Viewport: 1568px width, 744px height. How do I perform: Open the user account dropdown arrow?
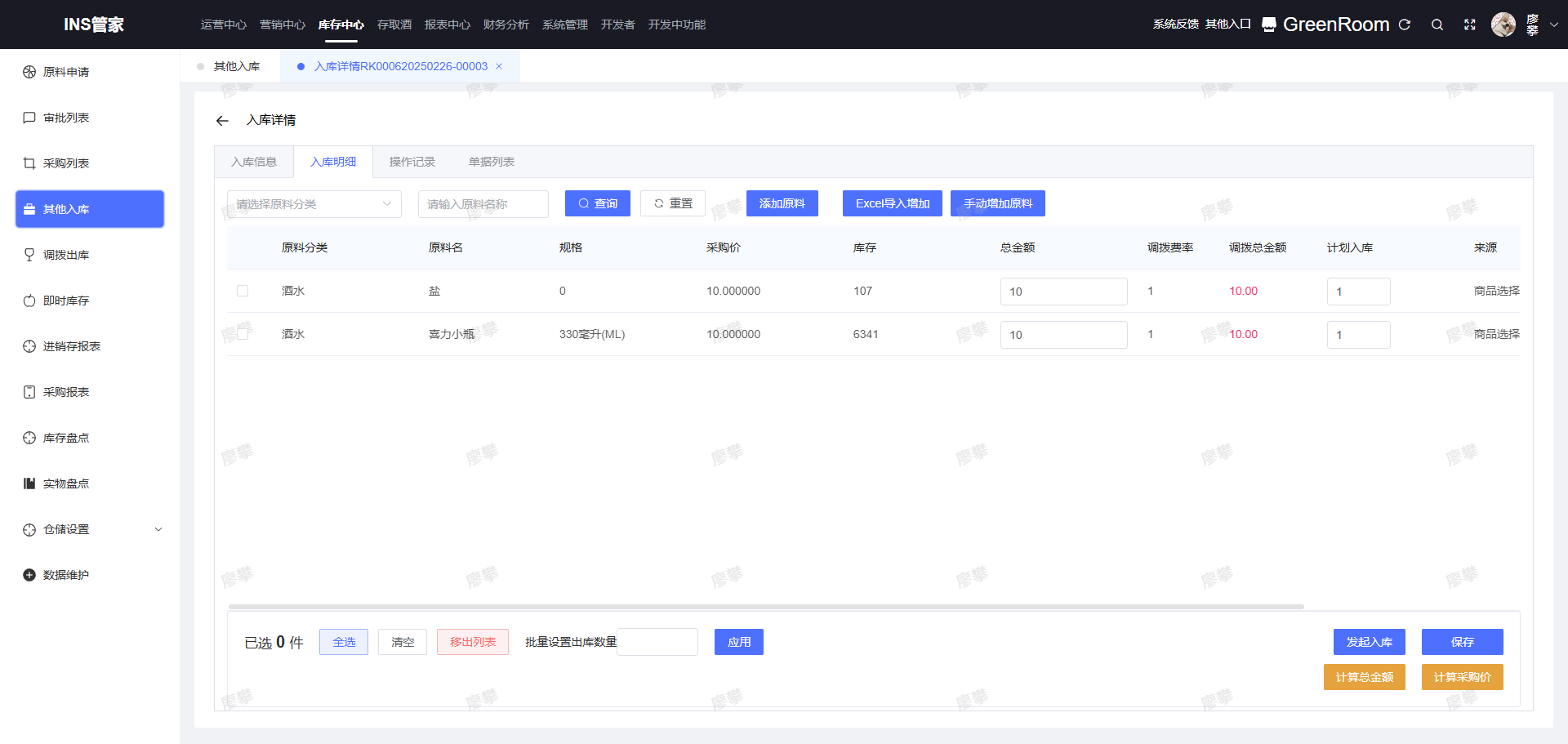tap(1554, 25)
